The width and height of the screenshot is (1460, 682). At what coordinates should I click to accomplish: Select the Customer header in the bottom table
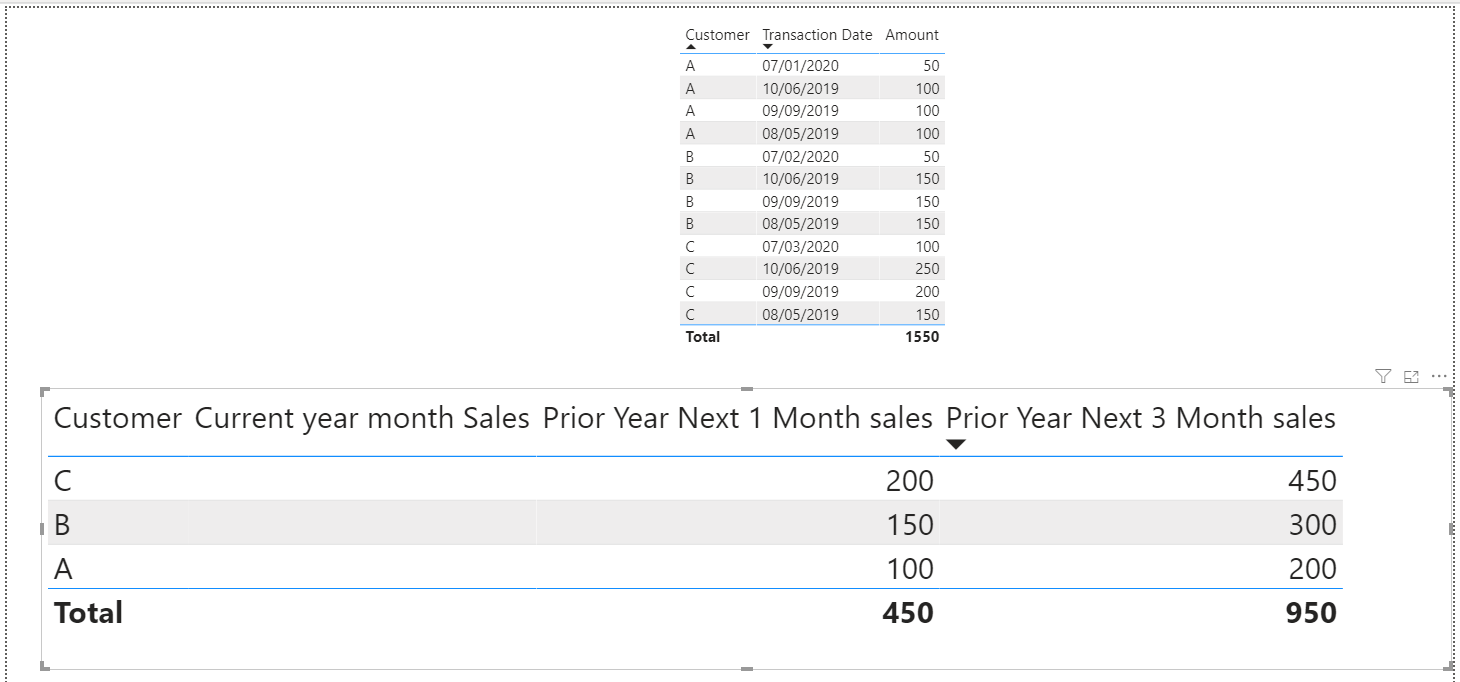coord(118,418)
